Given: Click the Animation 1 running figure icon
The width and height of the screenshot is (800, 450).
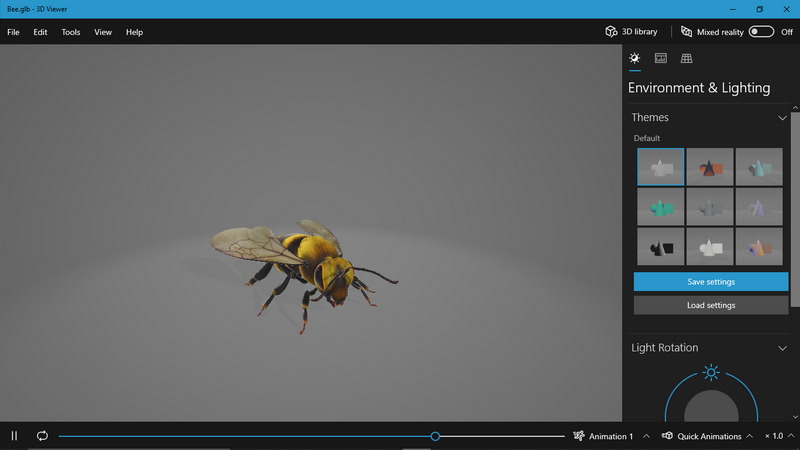Looking at the screenshot, I should tap(579, 436).
